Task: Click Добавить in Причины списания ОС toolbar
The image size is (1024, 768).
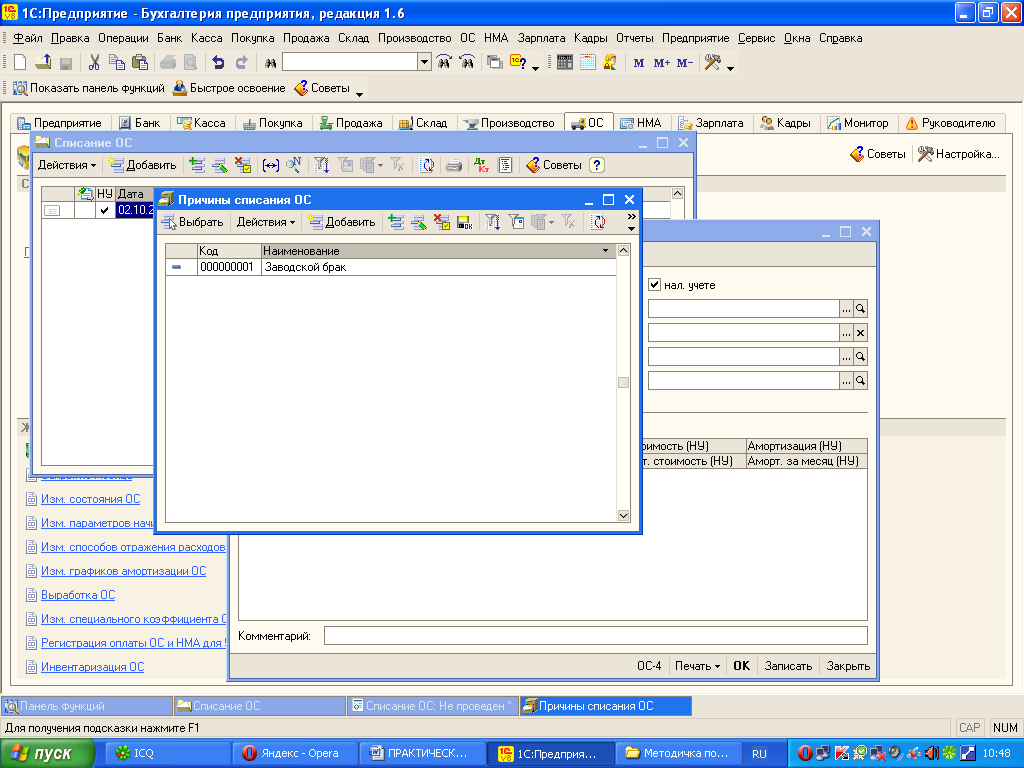Action: coord(342,222)
